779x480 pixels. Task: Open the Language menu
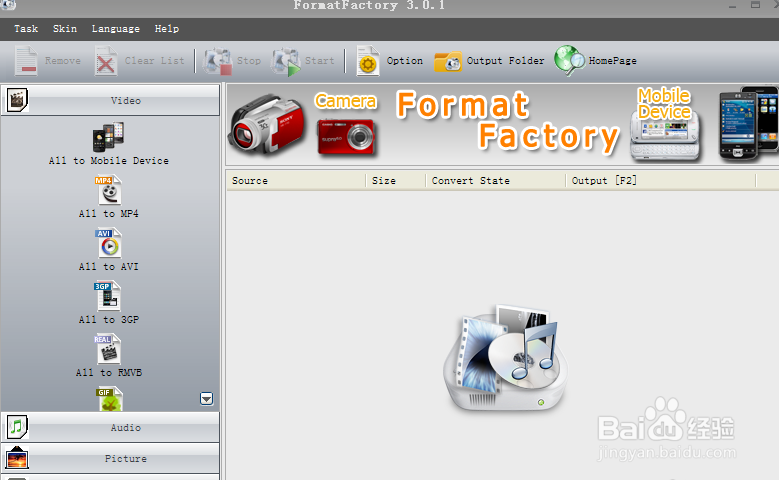tap(116, 29)
